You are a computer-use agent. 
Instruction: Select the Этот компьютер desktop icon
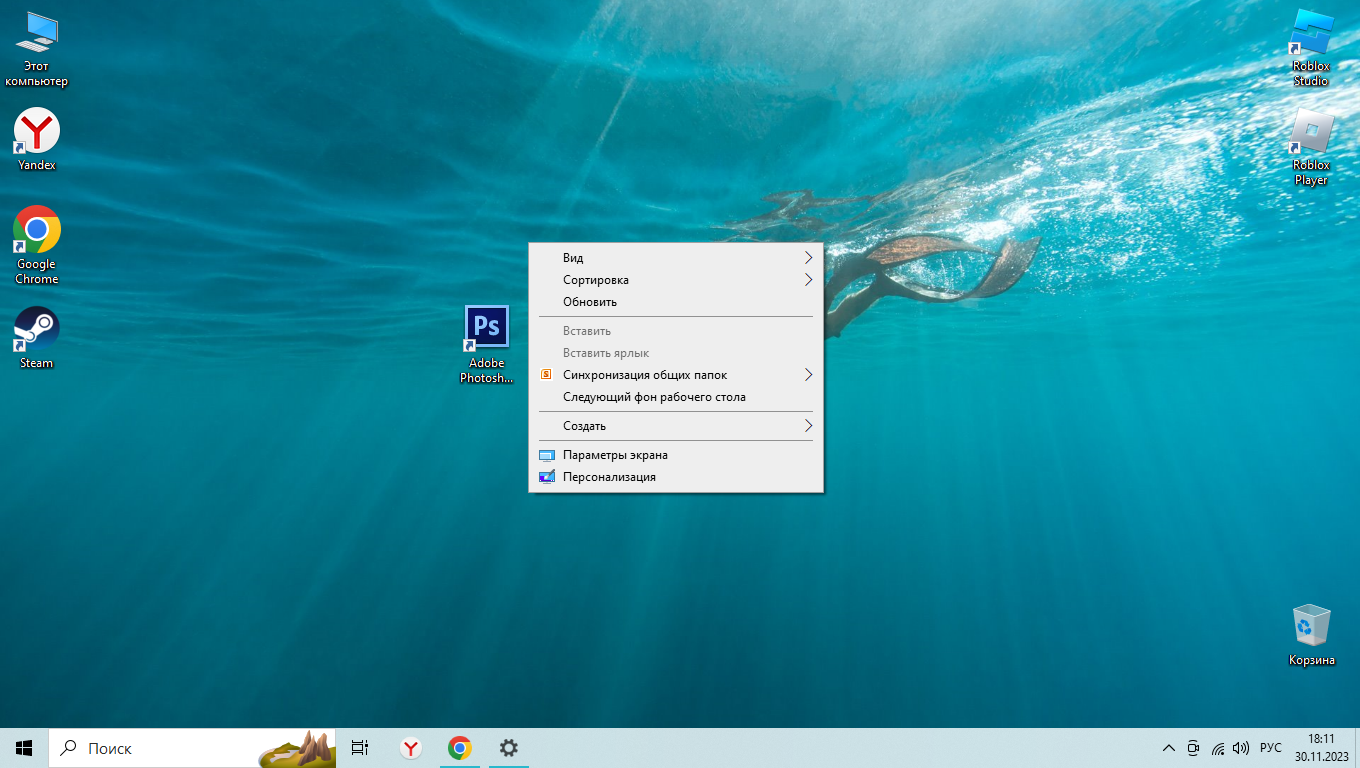coord(37,34)
